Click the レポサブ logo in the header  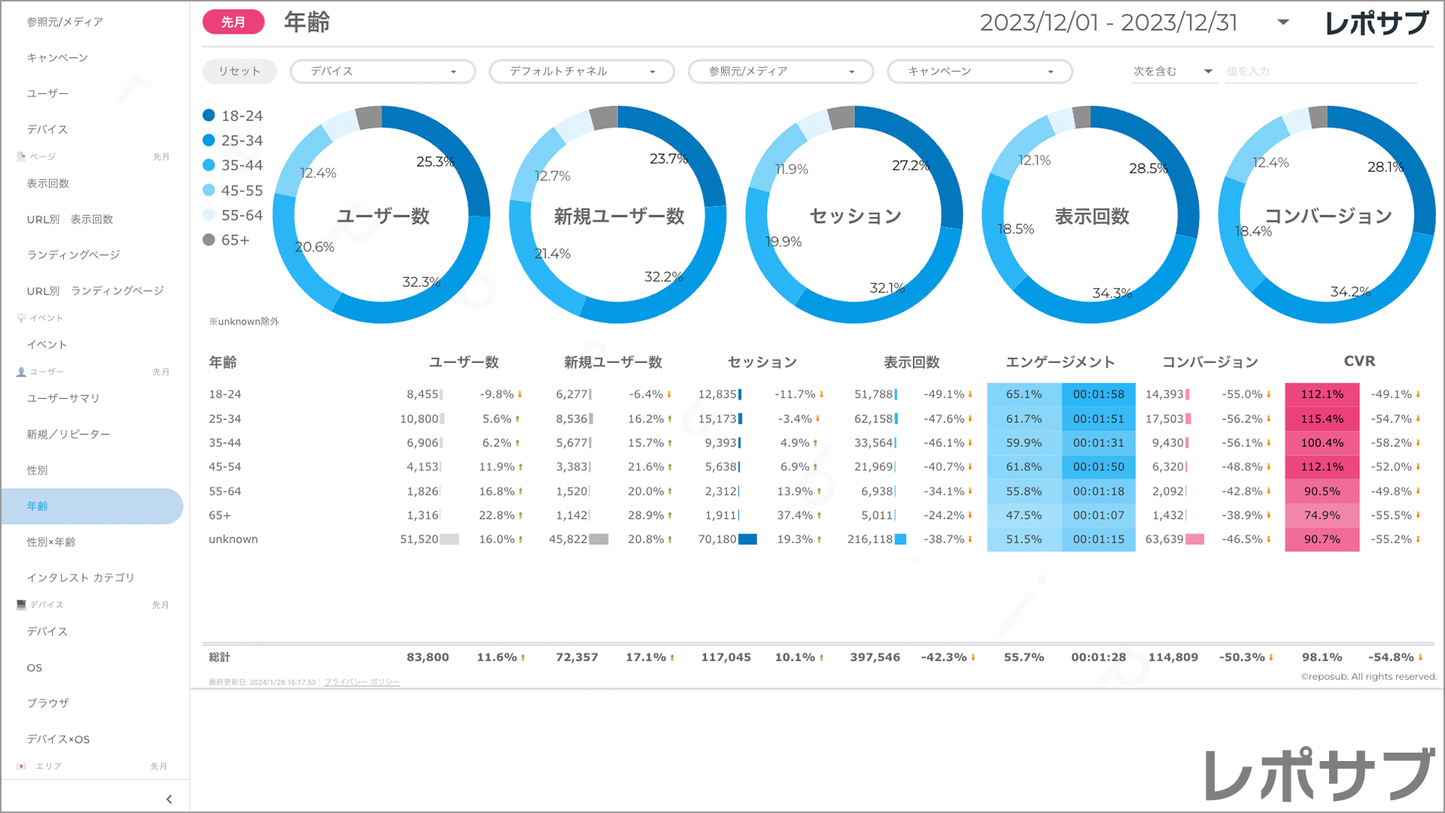1376,23
